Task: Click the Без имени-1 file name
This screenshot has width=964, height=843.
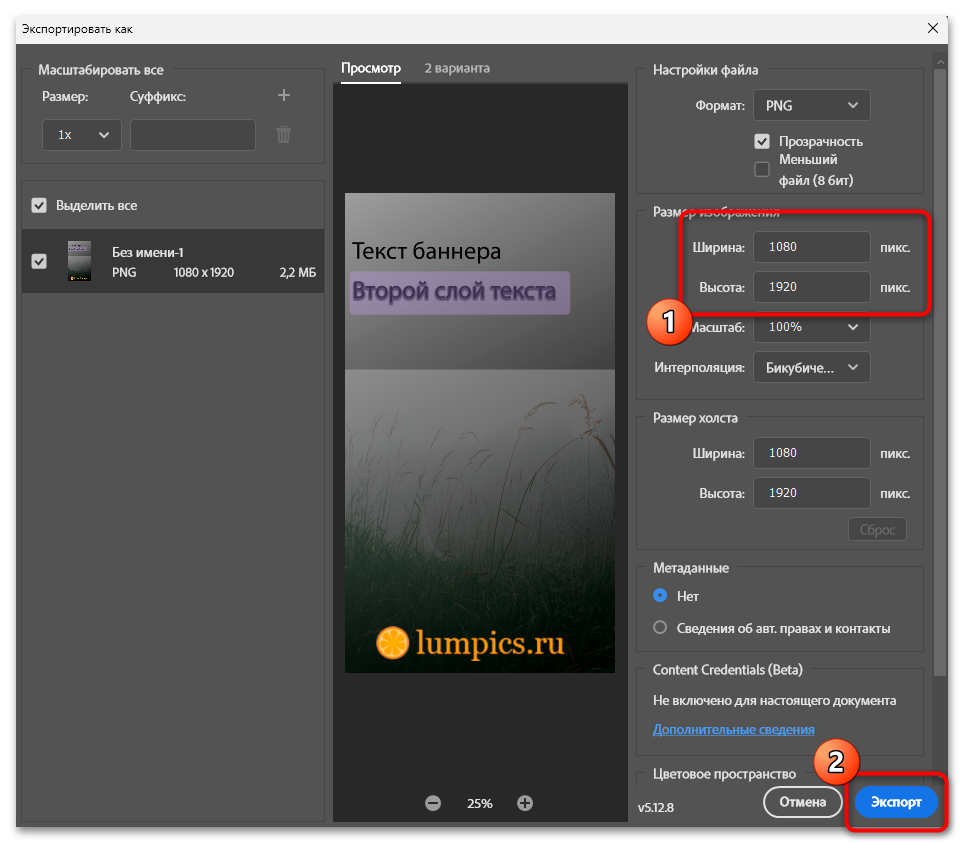Action: coord(148,252)
